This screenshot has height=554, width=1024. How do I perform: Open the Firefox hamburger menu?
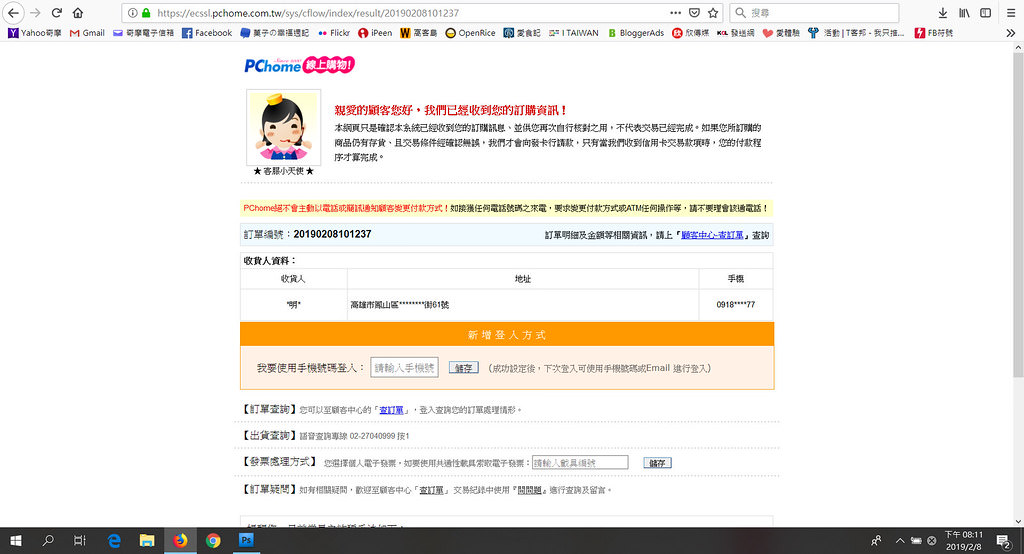tap(1011, 12)
